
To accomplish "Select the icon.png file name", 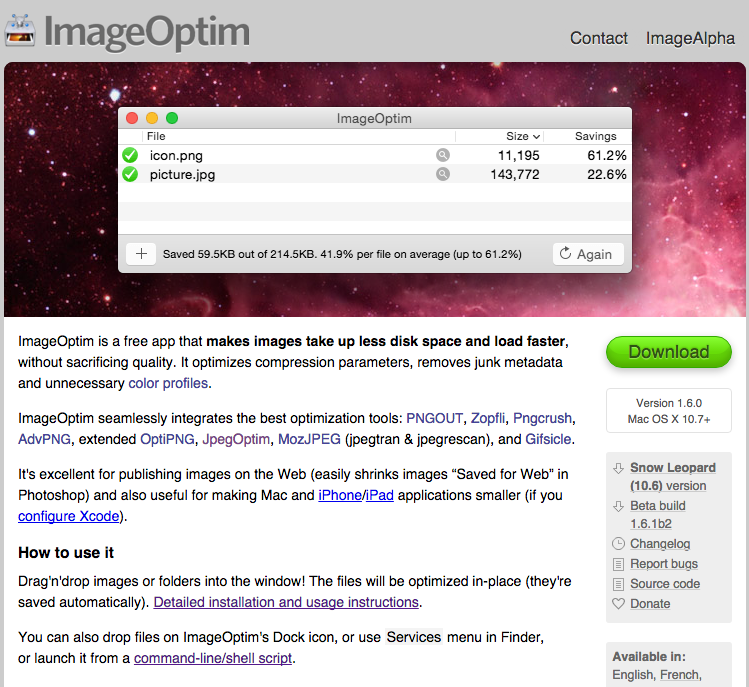I will coord(176,156).
